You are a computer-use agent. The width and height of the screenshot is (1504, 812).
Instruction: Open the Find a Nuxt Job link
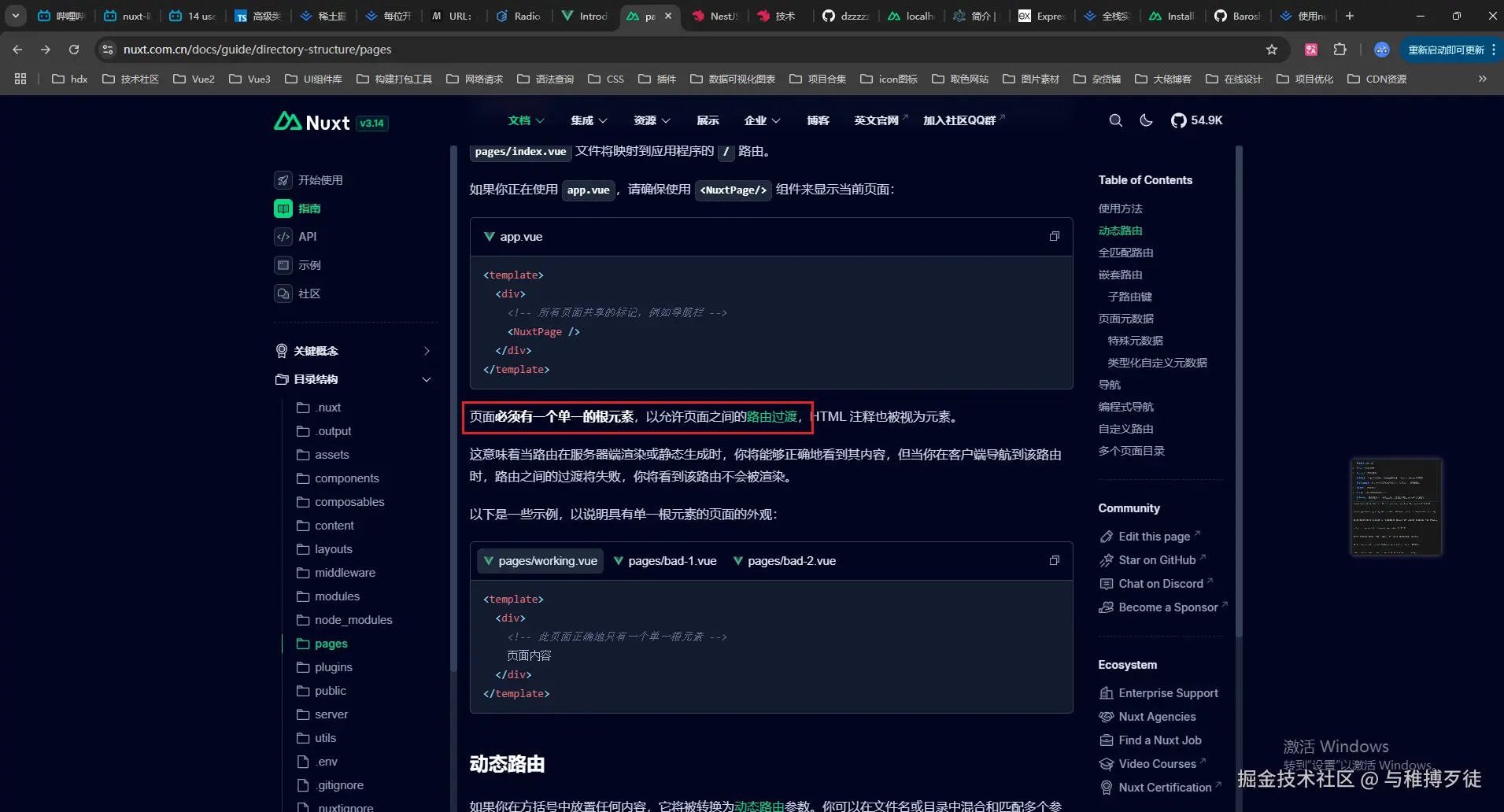tap(1150, 740)
